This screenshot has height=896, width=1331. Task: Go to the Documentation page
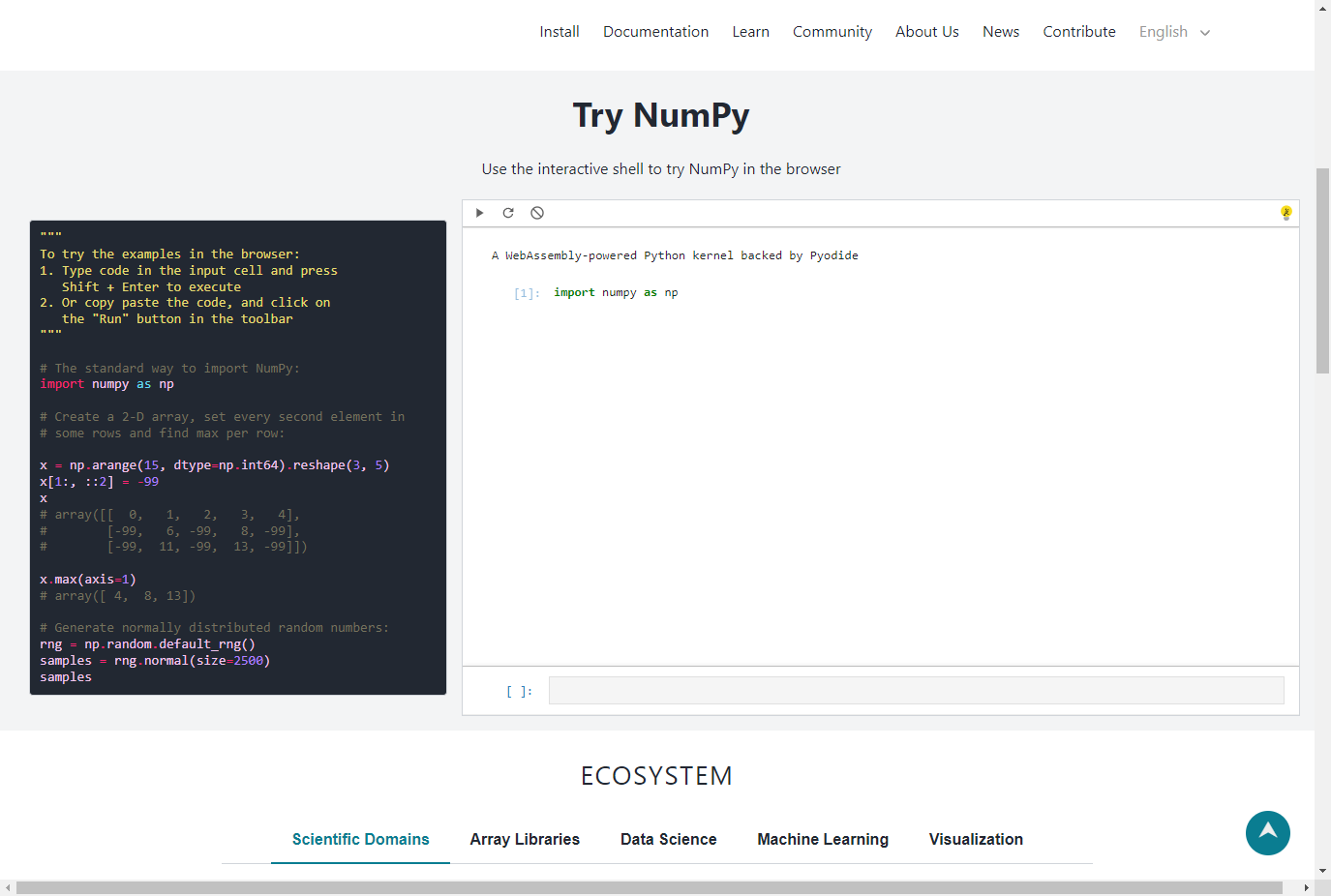[655, 32]
